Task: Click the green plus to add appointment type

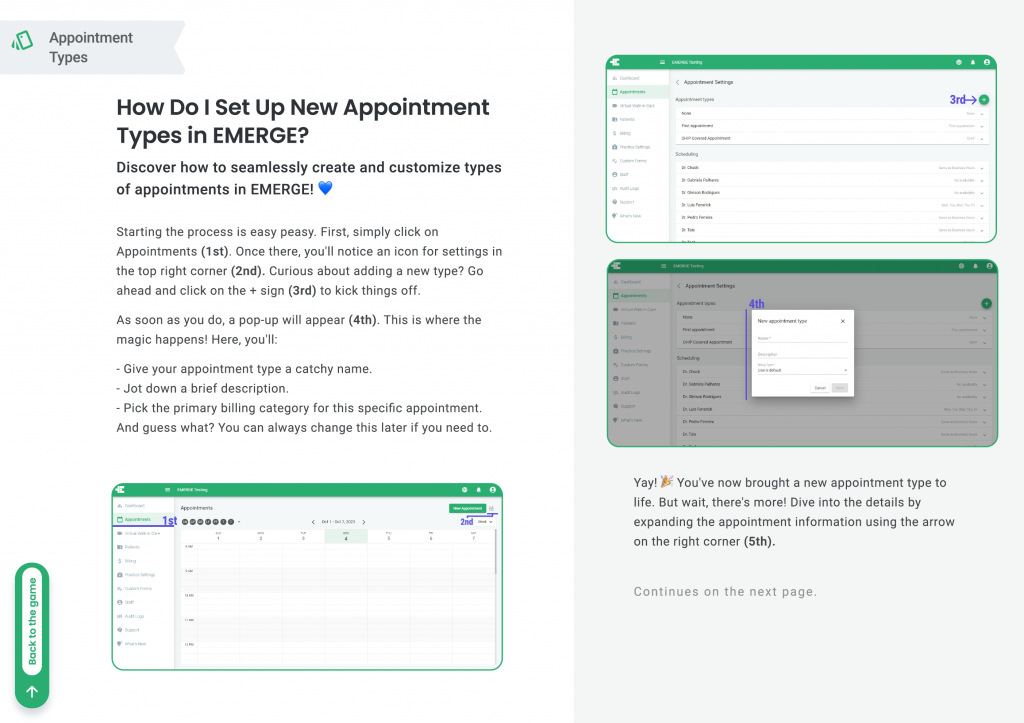Action: 984,100
